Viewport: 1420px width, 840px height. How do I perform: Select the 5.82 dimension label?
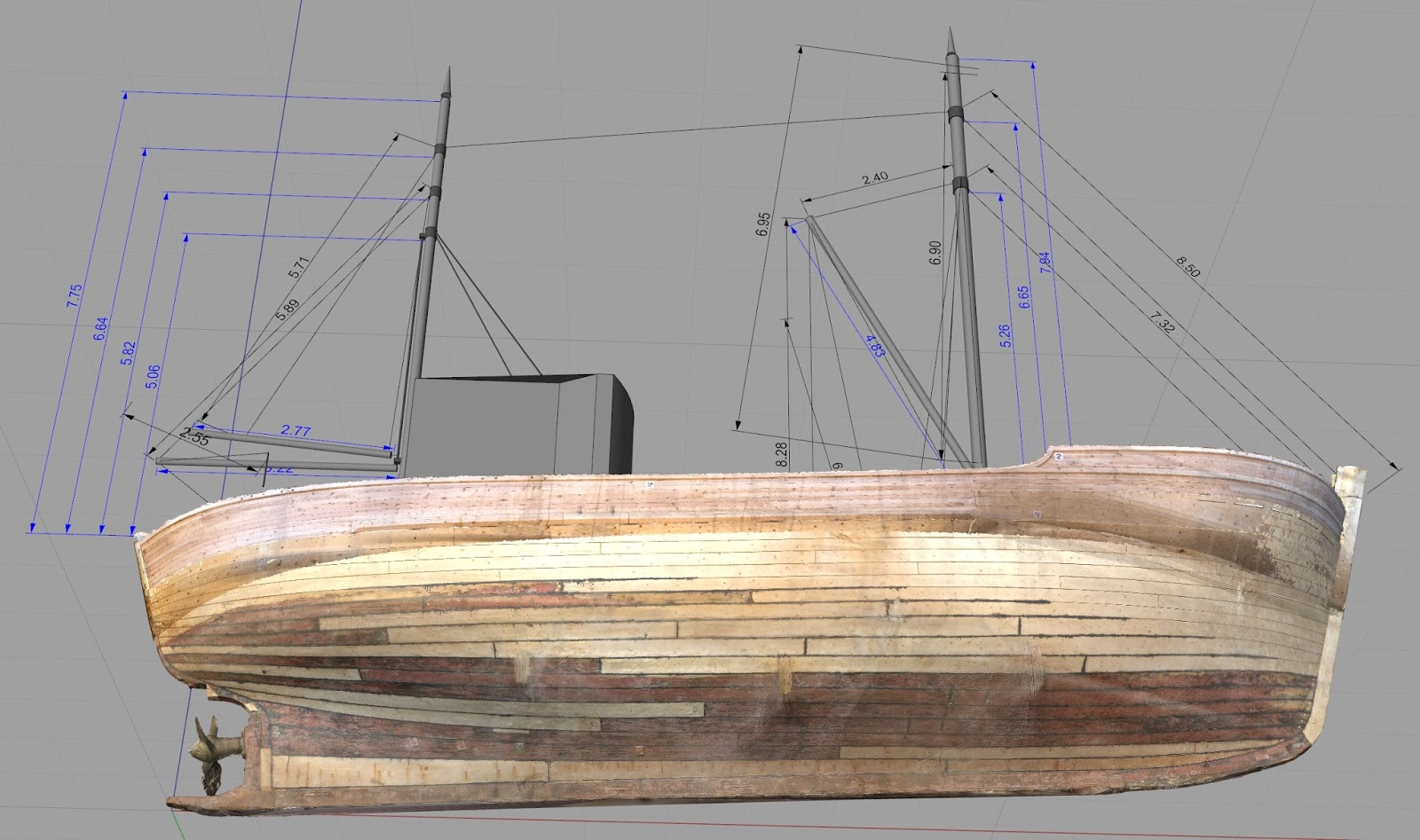point(128,353)
